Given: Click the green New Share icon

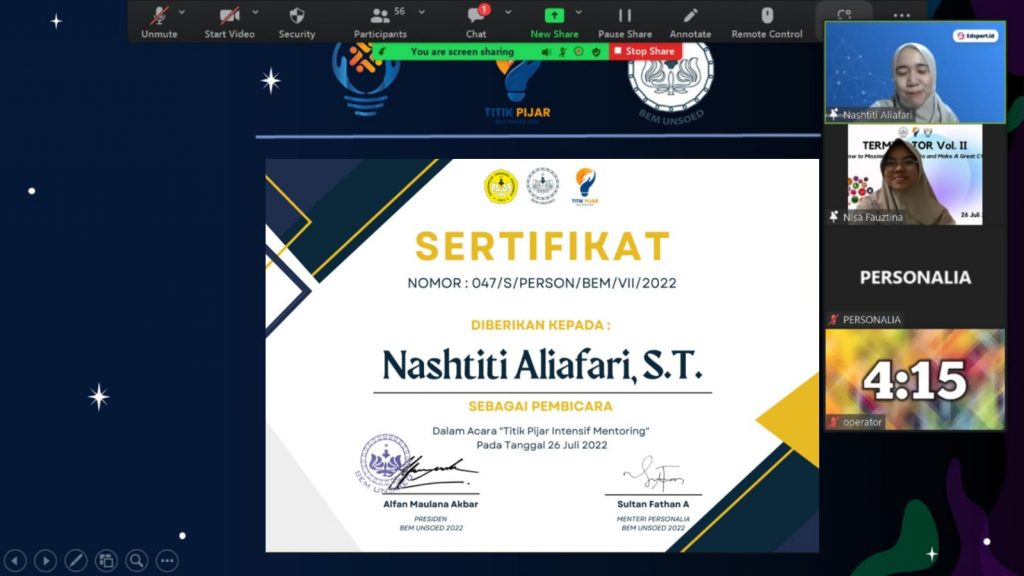Looking at the screenshot, I should click(x=554, y=17).
